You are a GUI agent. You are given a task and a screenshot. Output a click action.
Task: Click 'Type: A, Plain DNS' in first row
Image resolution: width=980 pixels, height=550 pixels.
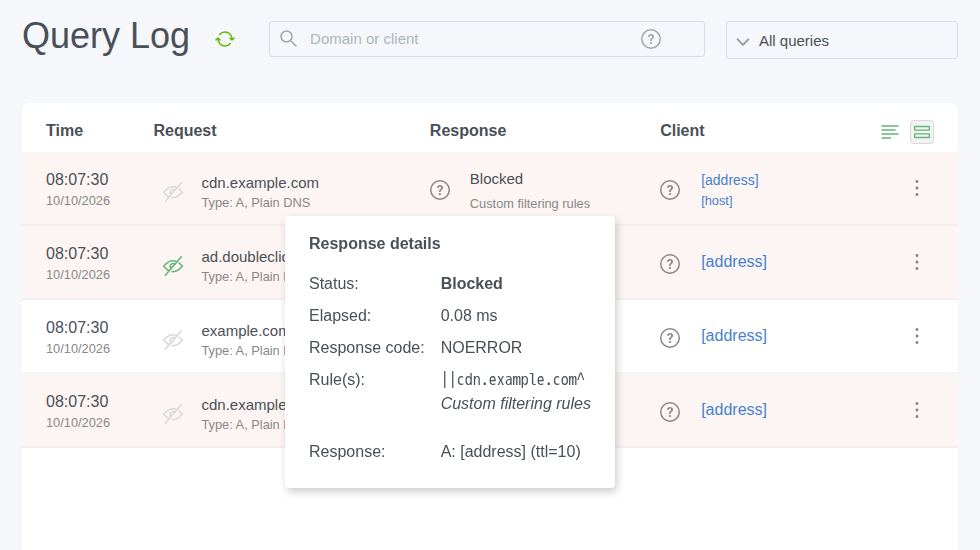click(256, 202)
